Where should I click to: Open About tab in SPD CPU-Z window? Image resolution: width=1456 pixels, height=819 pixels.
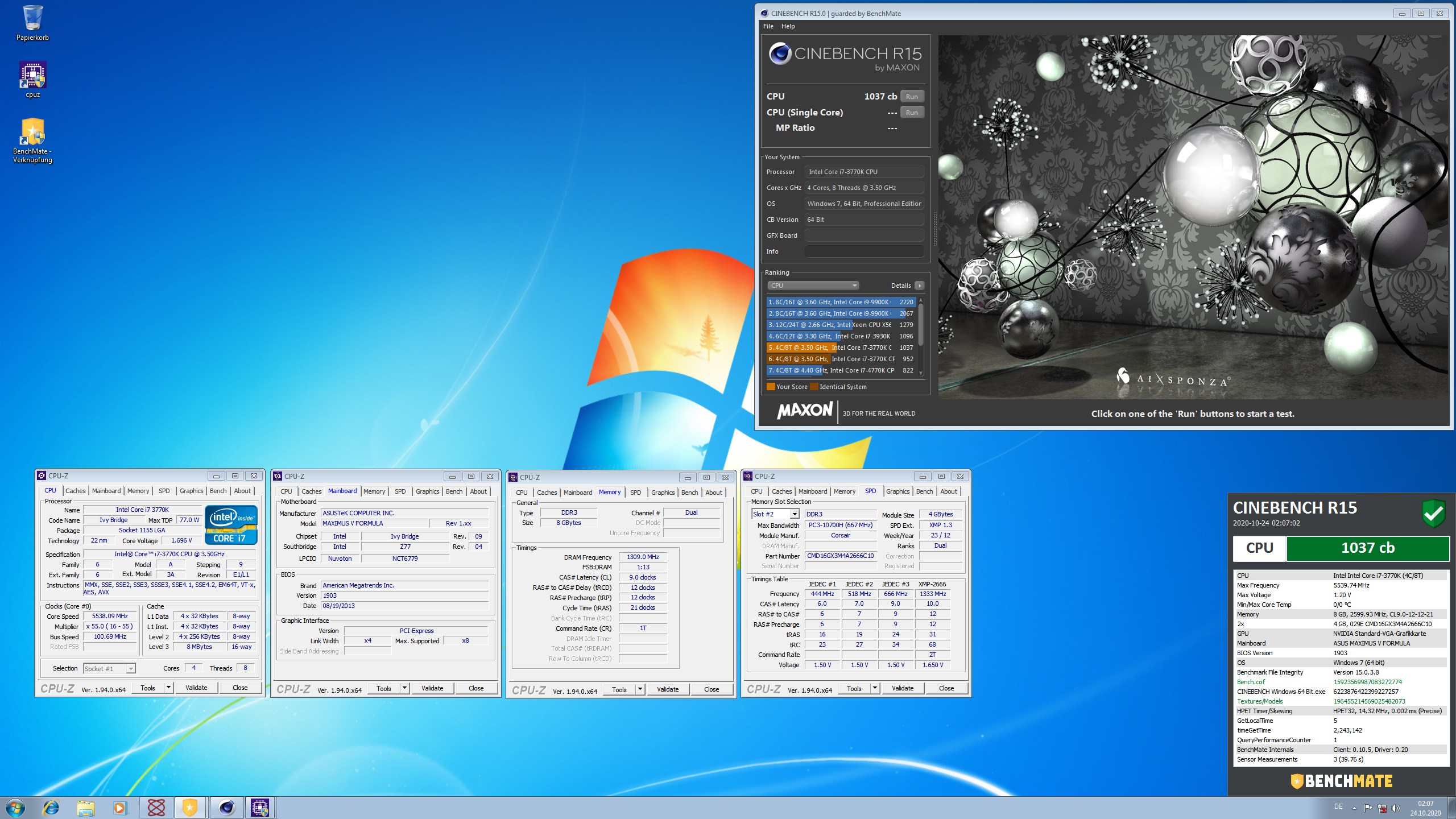(x=949, y=491)
